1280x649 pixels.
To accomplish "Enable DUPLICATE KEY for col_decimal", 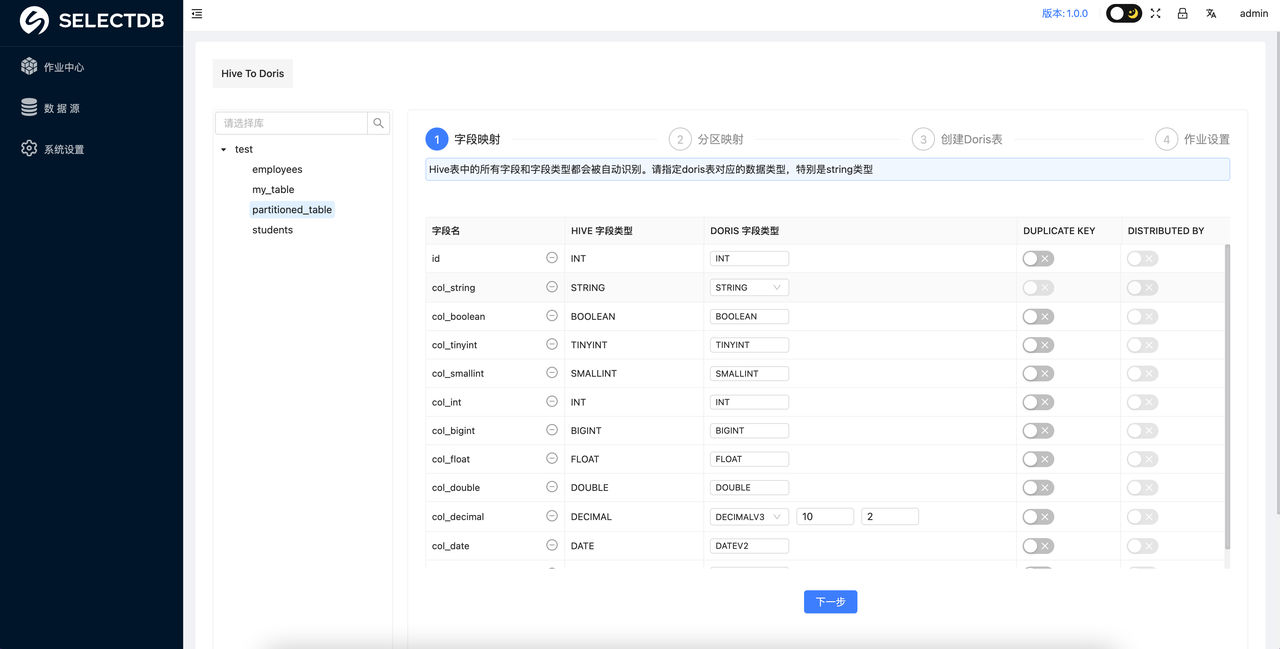I will pos(1038,517).
